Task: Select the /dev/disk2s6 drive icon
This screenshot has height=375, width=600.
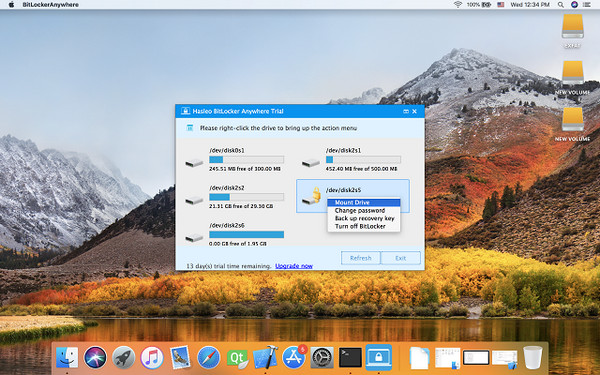Action: (194, 238)
